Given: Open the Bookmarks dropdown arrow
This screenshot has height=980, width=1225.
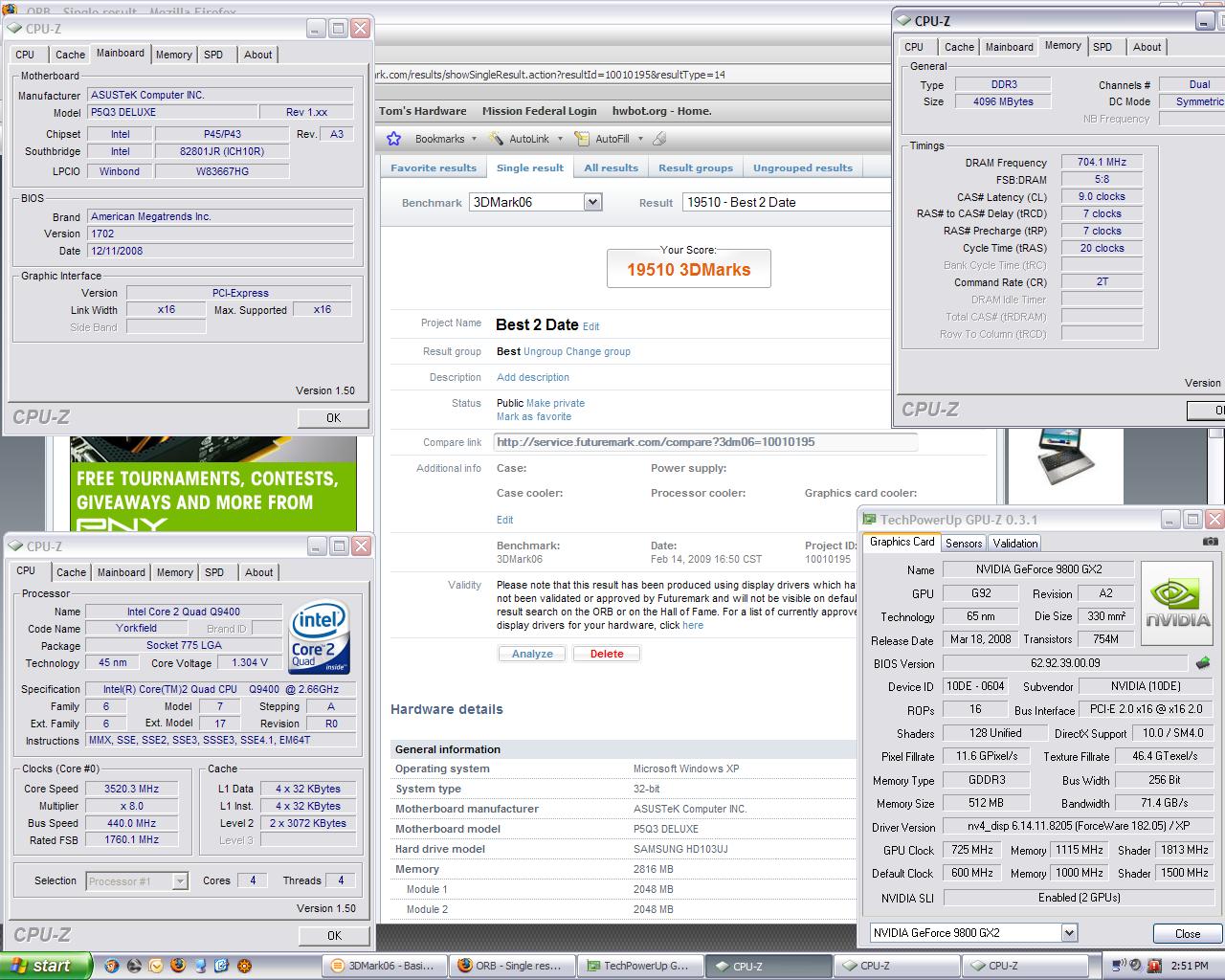Looking at the screenshot, I should [474, 140].
